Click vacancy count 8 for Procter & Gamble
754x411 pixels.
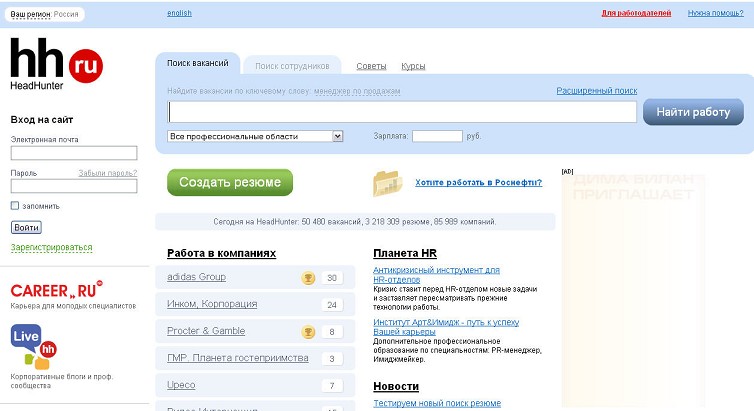[x=332, y=332]
